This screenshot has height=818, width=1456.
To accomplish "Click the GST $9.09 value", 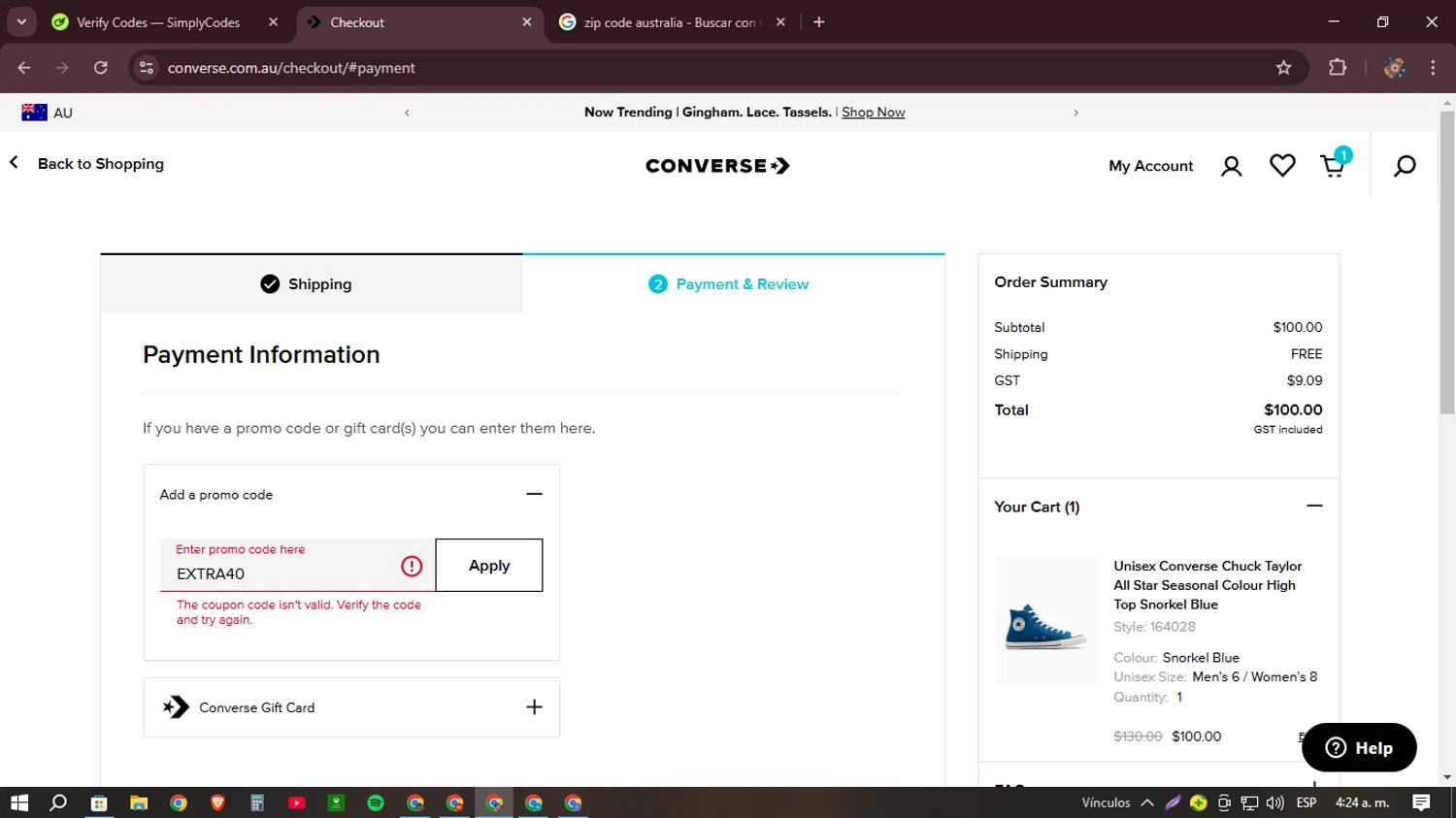I will (x=1305, y=380).
